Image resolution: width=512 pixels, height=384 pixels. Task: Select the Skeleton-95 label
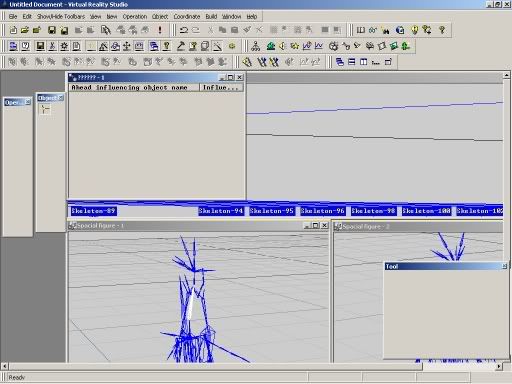pyautogui.click(x=271, y=211)
